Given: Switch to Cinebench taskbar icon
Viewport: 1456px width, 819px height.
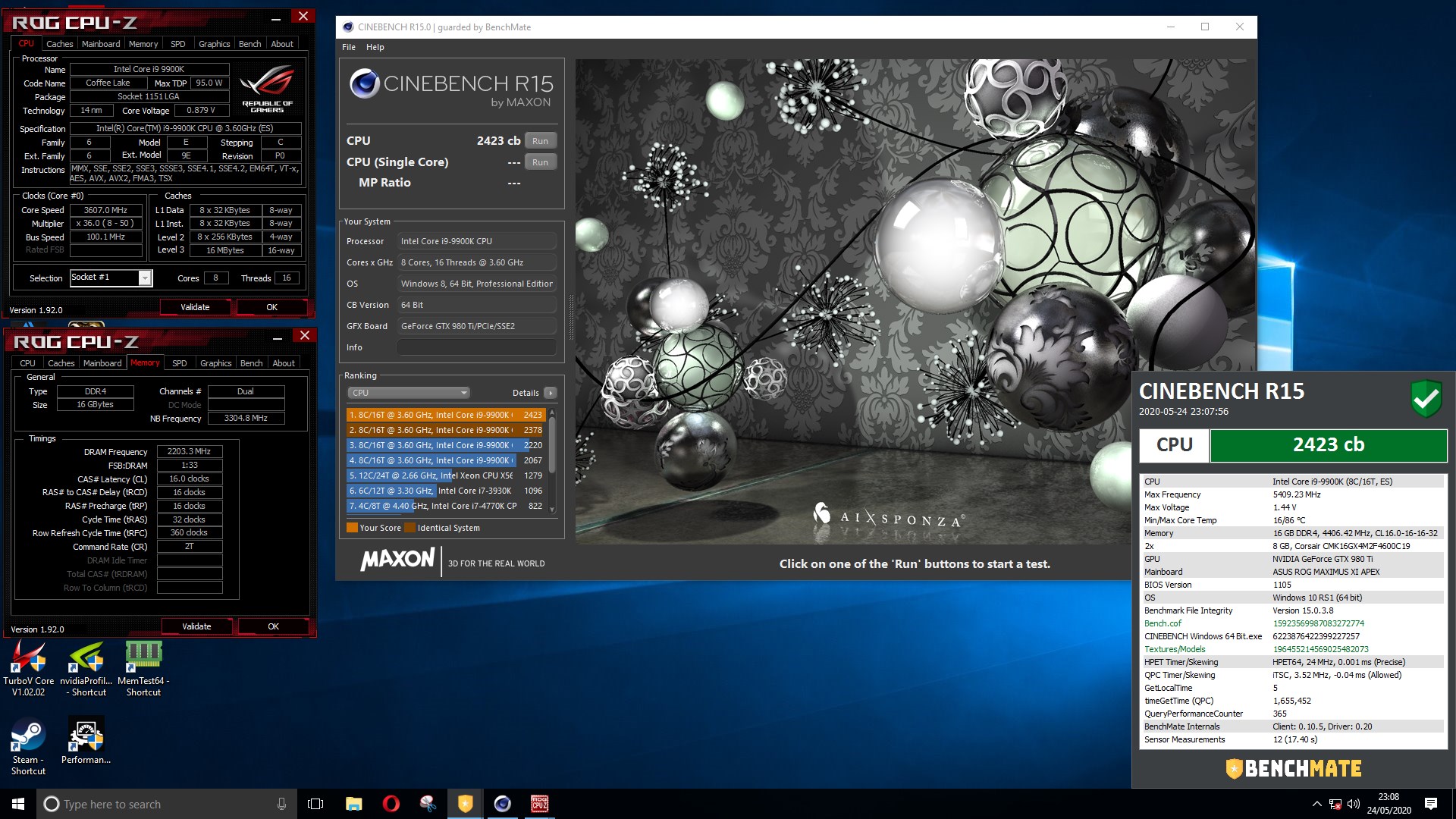Looking at the screenshot, I should [502, 804].
